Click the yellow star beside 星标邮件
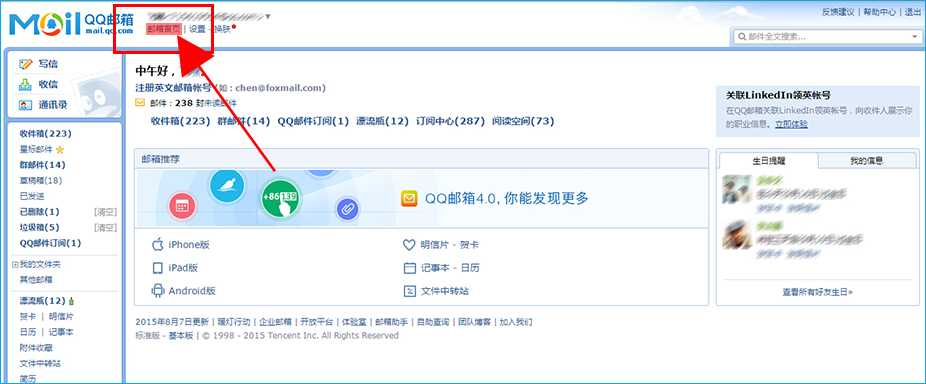The width and height of the screenshot is (926, 384). [60, 150]
